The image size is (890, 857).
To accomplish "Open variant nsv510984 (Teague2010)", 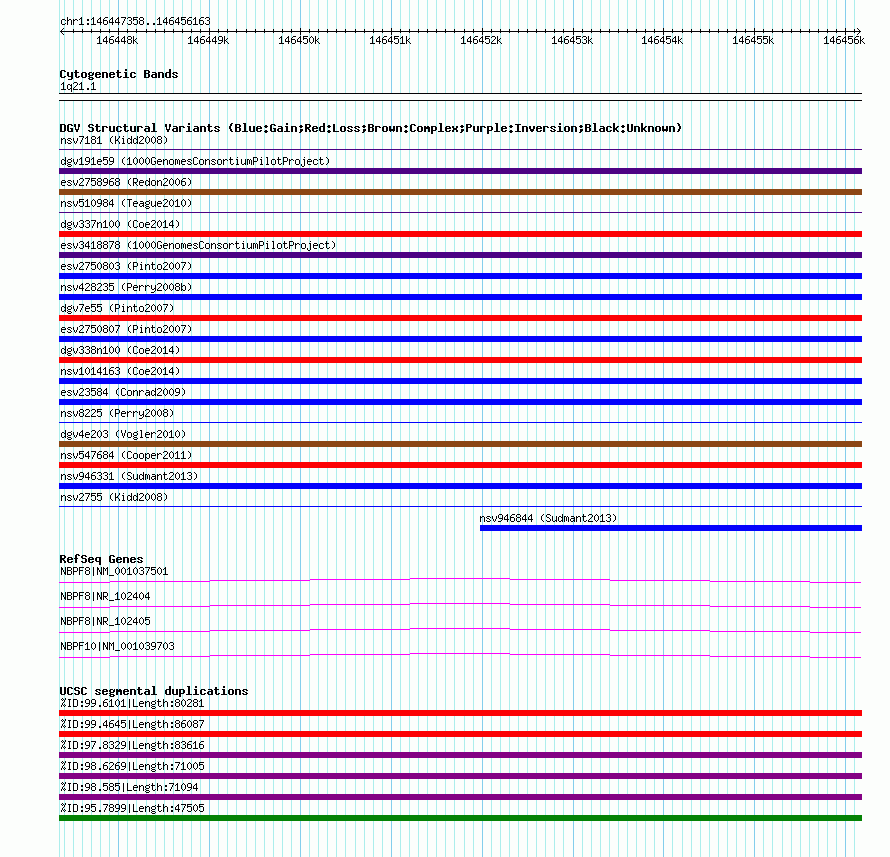I will coord(126,203).
